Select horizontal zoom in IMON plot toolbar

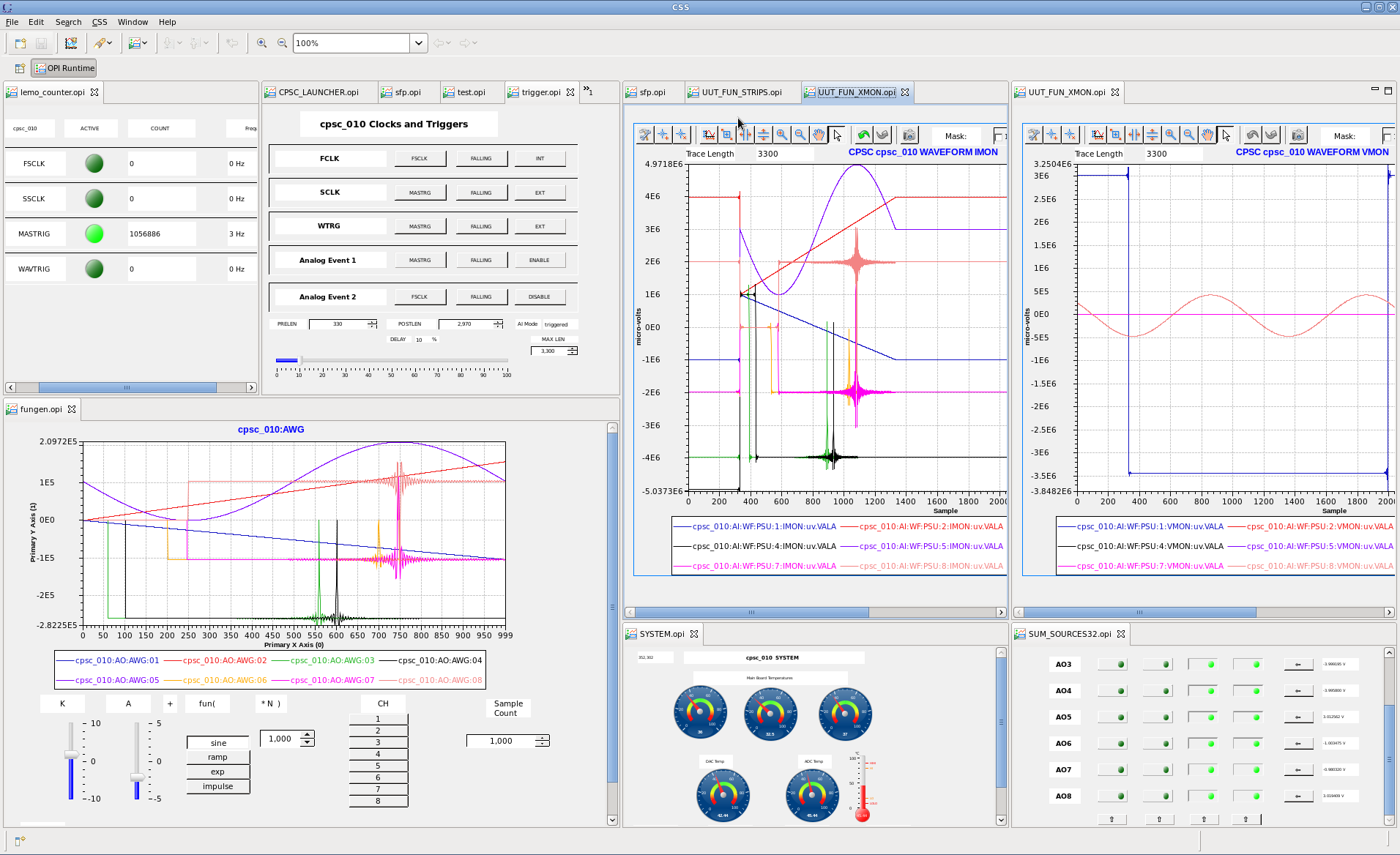coord(745,135)
